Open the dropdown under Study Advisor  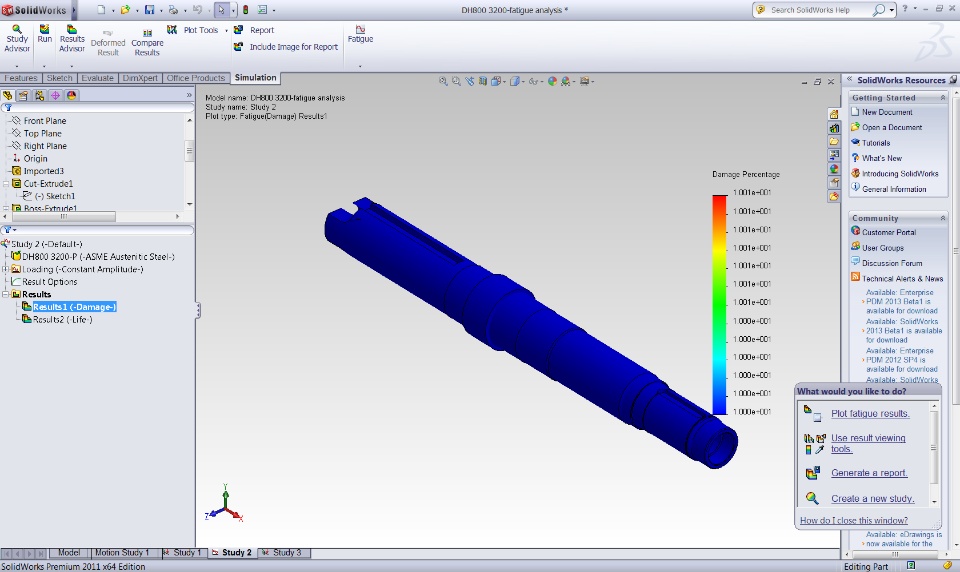pyautogui.click(x=17, y=66)
